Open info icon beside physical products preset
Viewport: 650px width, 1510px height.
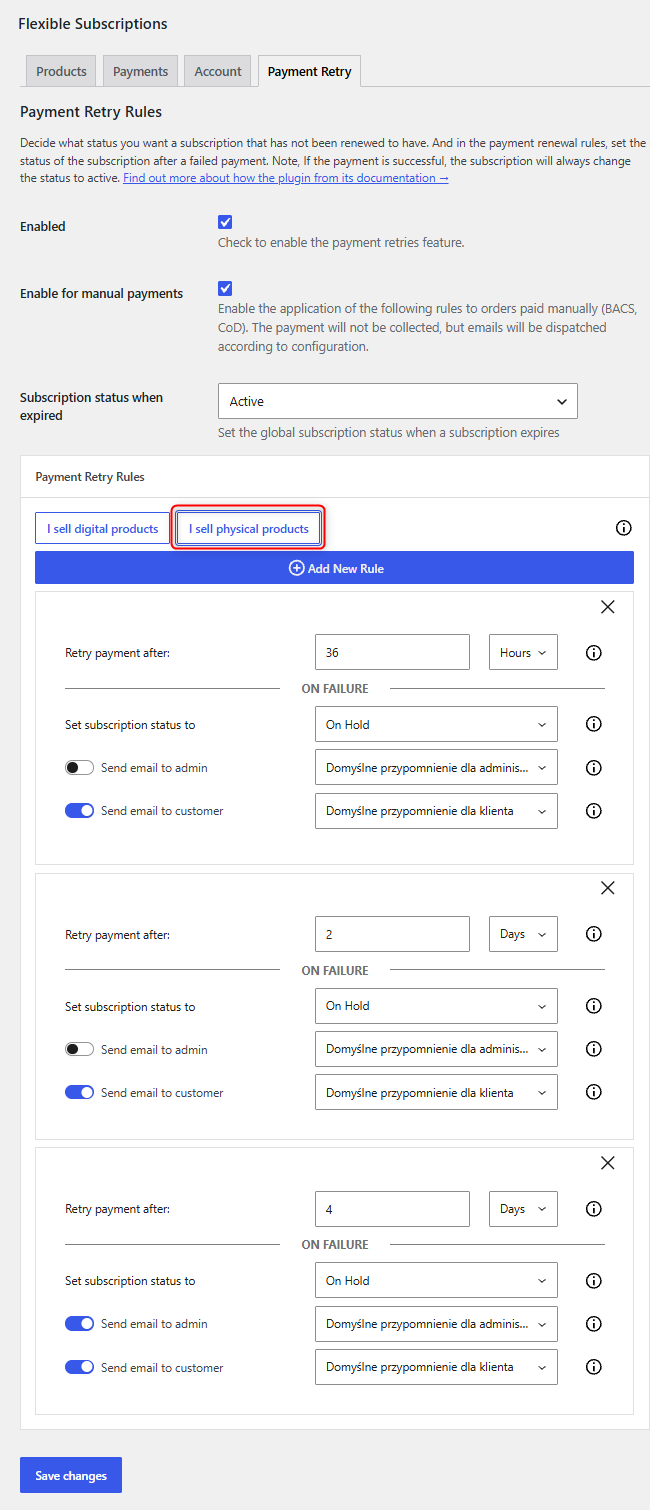(x=624, y=528)
